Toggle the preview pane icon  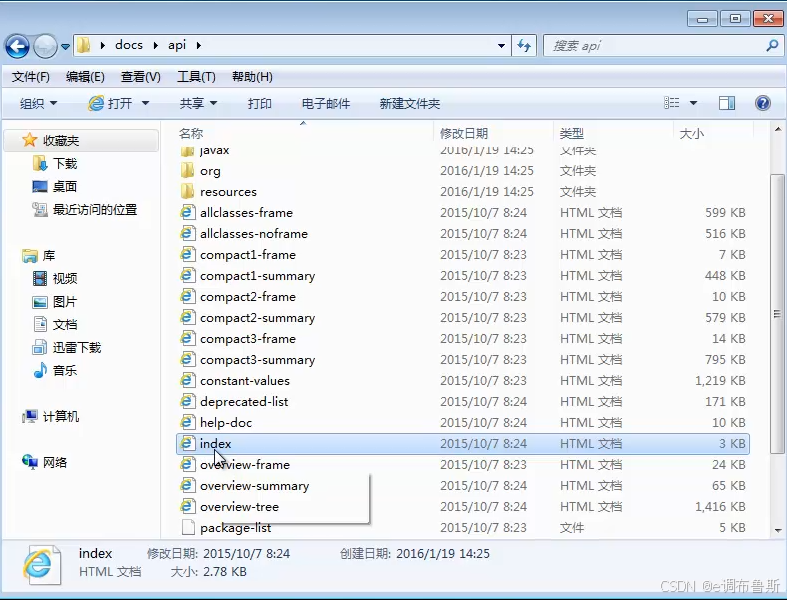(727, 103)
